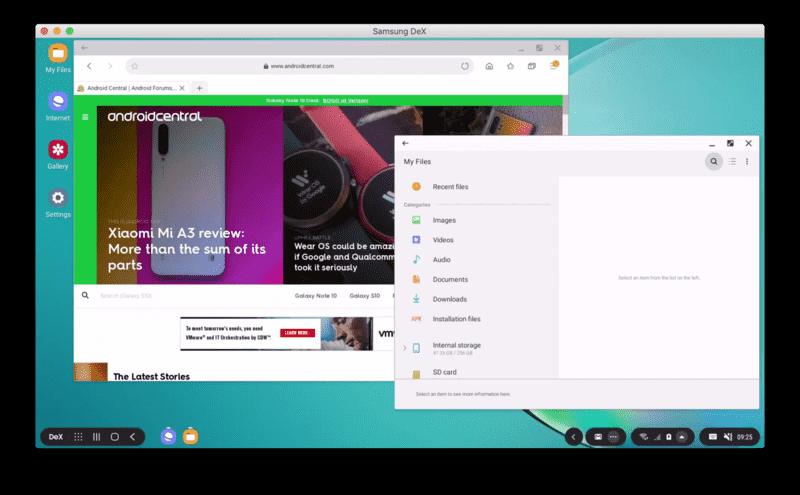This screenshot has height=495, width=800.
Task: Go back in browser navigation
Action: click(89, 66)
